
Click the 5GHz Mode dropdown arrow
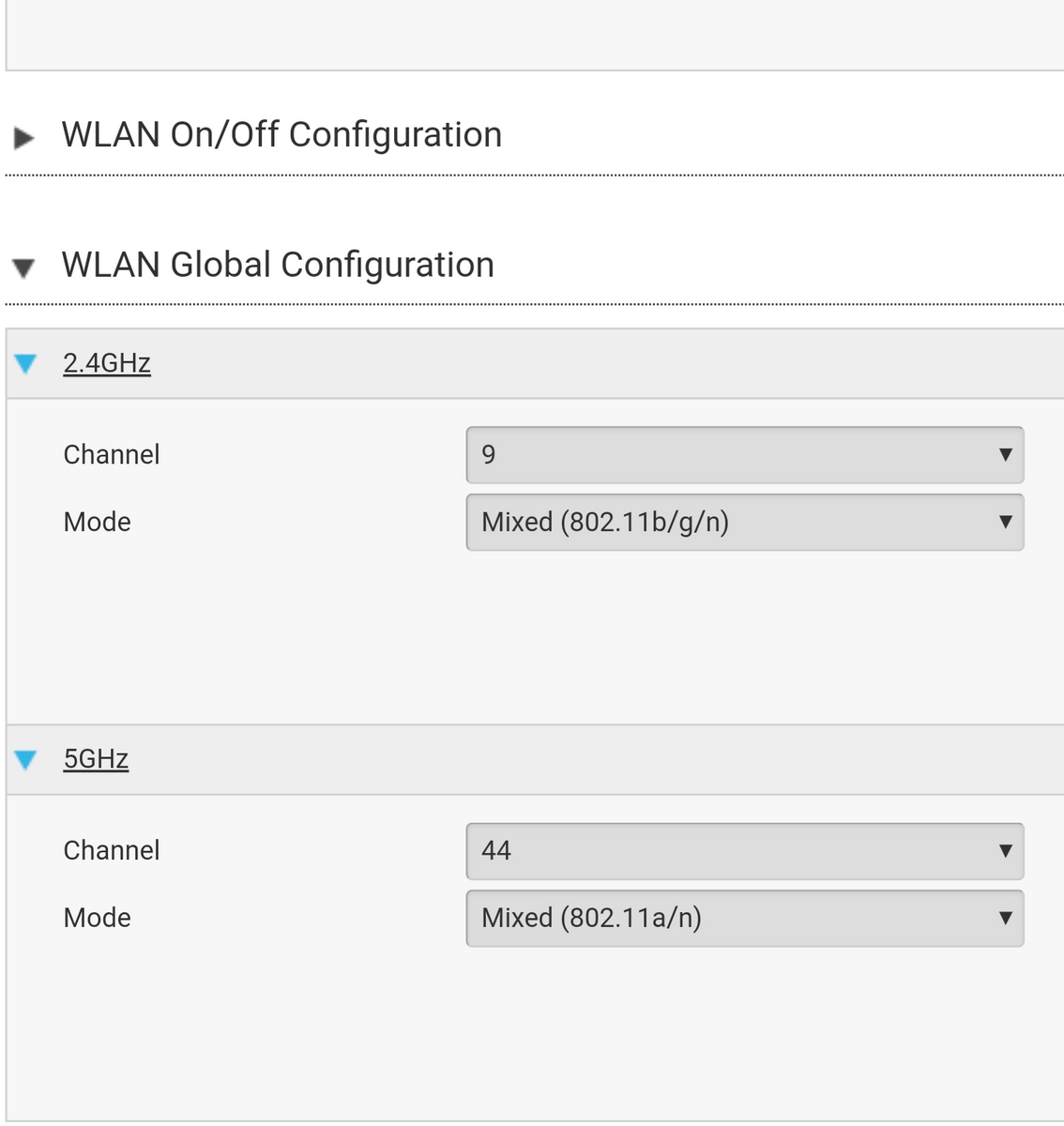coord(1006,918)
